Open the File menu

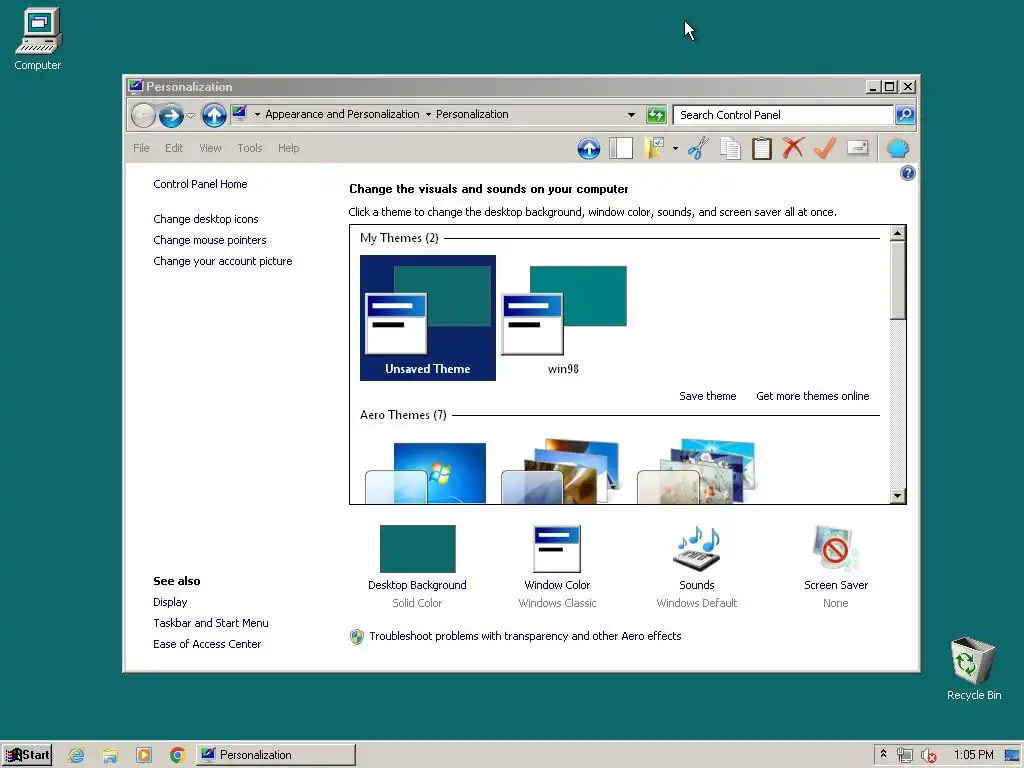(141, 148)
